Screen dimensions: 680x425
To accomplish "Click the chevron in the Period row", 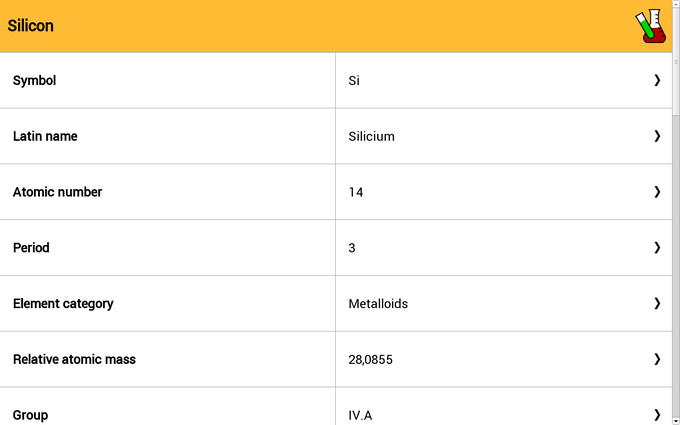I will (657, 248).
